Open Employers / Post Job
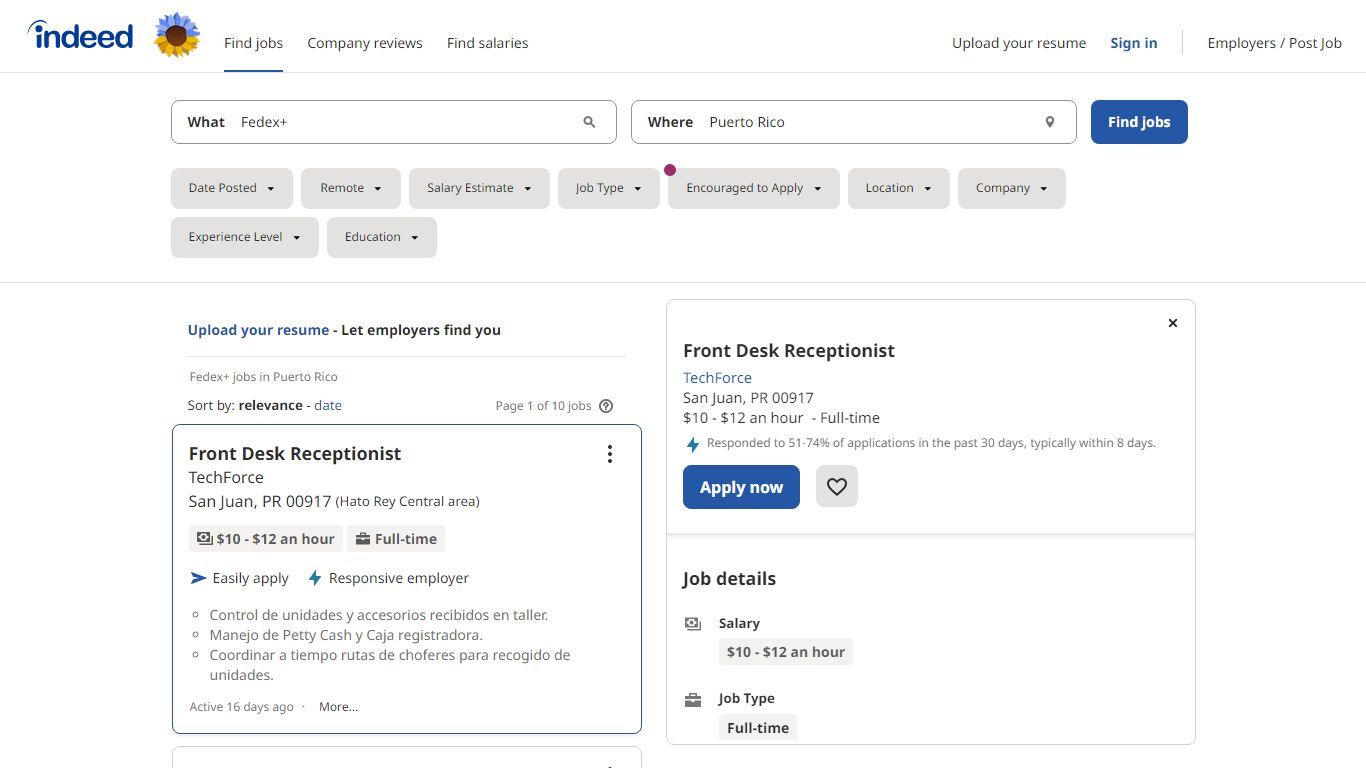The width and height of the screenshot is (1366, 768). pyautogui.click(x=1275, y=43)
